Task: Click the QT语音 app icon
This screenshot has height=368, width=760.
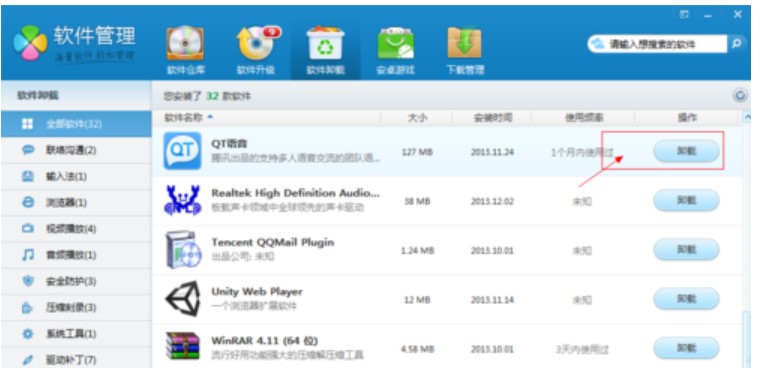Action: 182,151
